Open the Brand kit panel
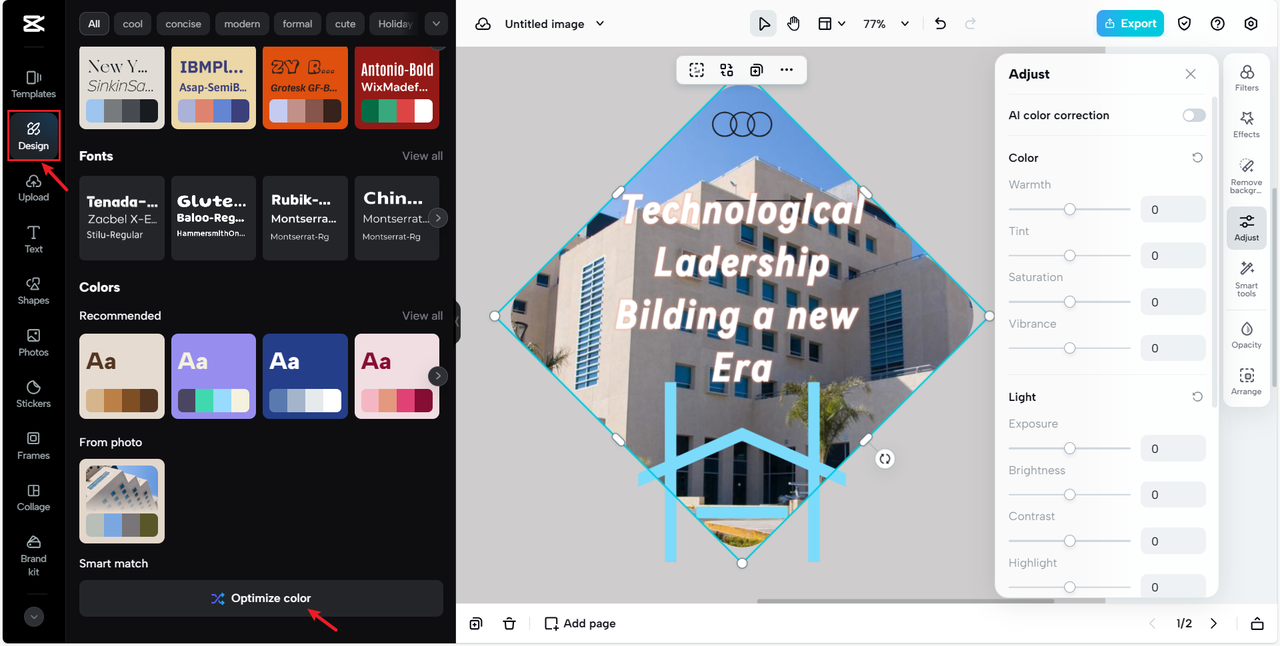 (33, 555)
